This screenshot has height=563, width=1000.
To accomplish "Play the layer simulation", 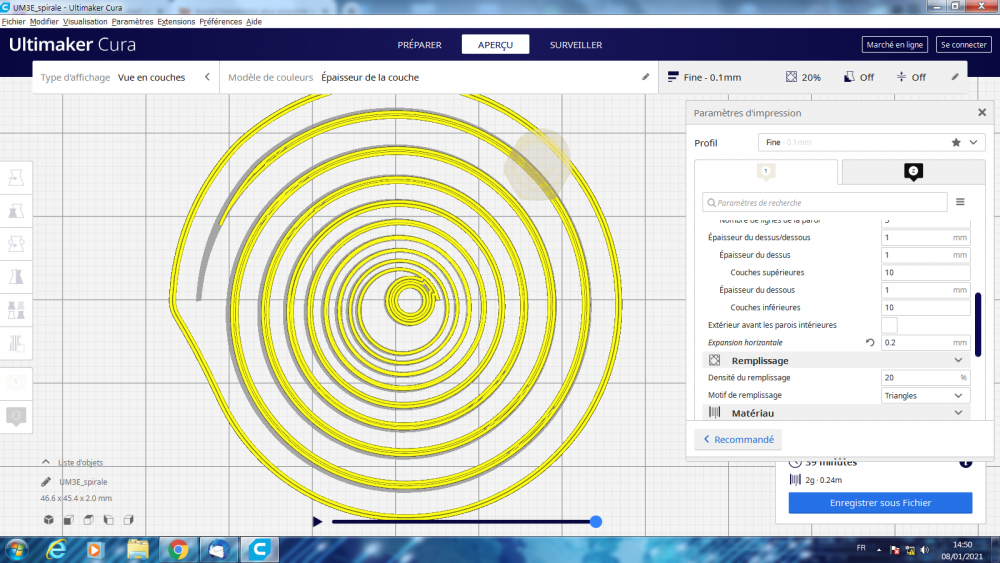I will [318, 521].
